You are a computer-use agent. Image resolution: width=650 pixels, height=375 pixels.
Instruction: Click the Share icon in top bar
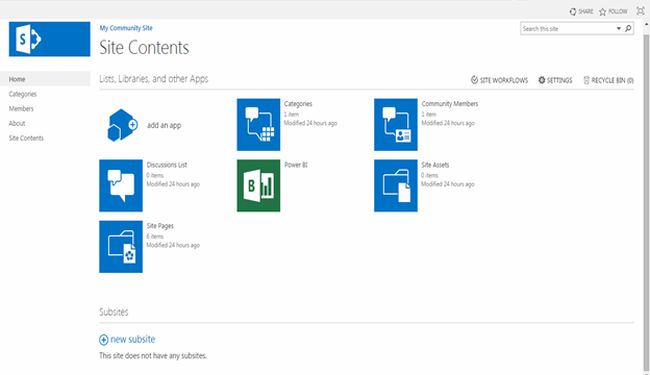pos(573,12)
